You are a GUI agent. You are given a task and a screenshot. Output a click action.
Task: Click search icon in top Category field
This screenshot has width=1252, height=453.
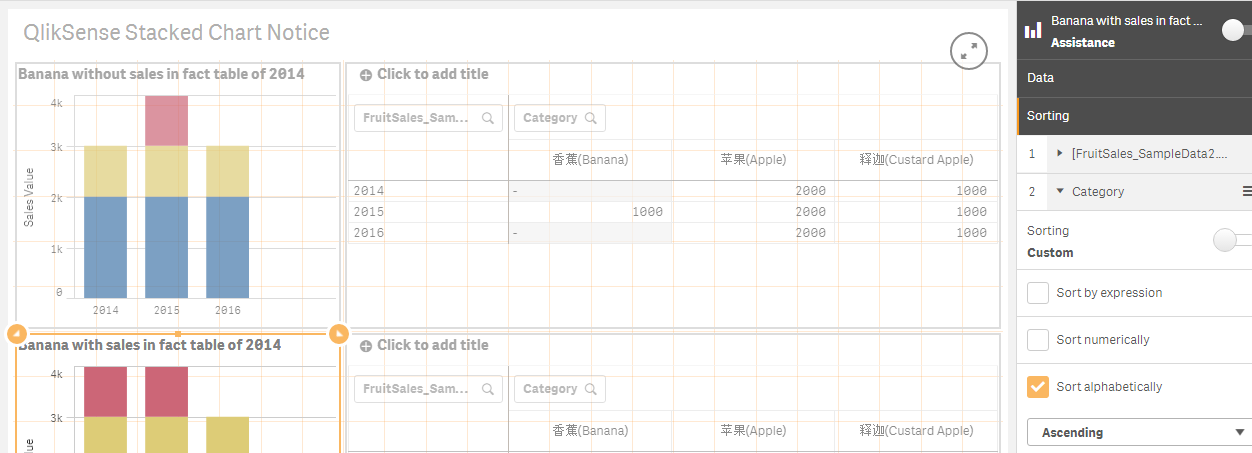pyautogui.click(x=590, y=118)
